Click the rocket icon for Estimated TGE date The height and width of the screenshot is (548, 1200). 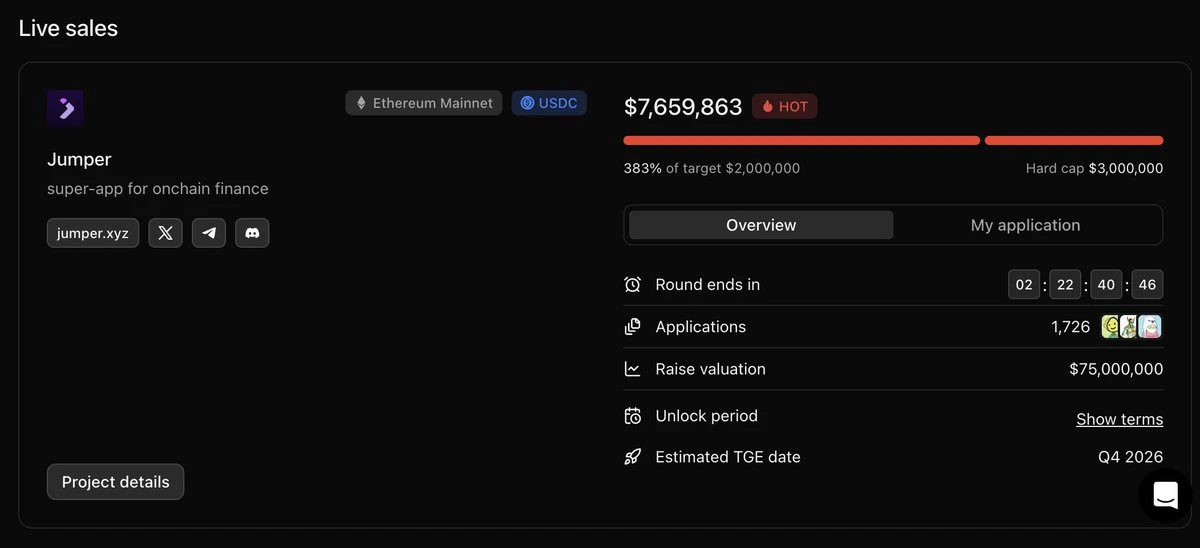tap(632, 457)
